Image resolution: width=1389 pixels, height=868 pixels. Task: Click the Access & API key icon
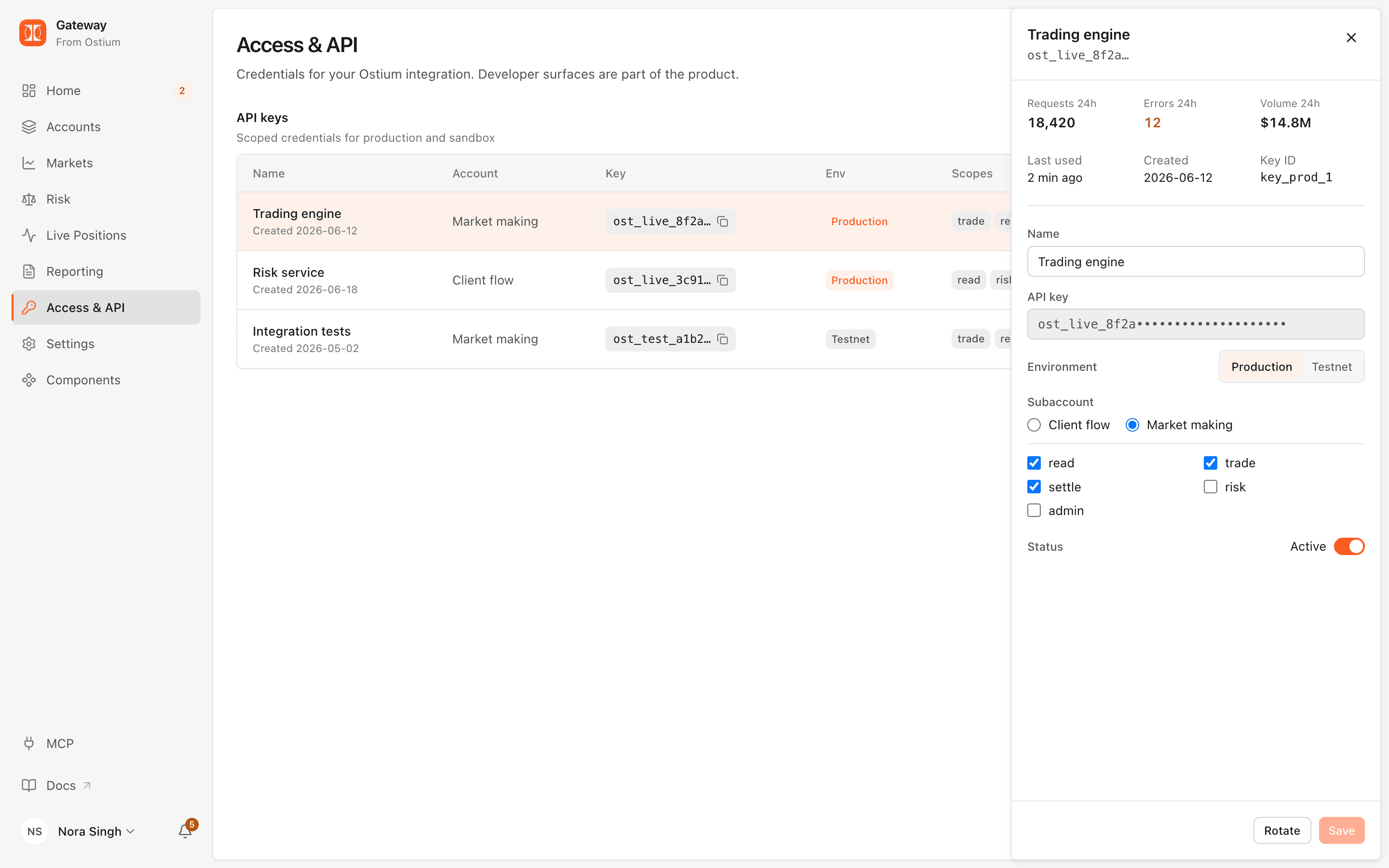pos(29,308)
